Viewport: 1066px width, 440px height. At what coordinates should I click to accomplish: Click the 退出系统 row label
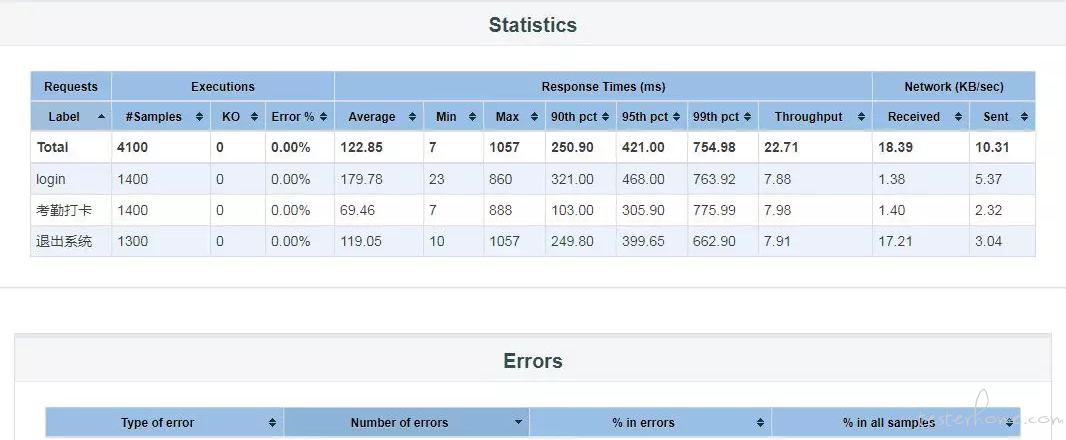[x=64, y=241]
